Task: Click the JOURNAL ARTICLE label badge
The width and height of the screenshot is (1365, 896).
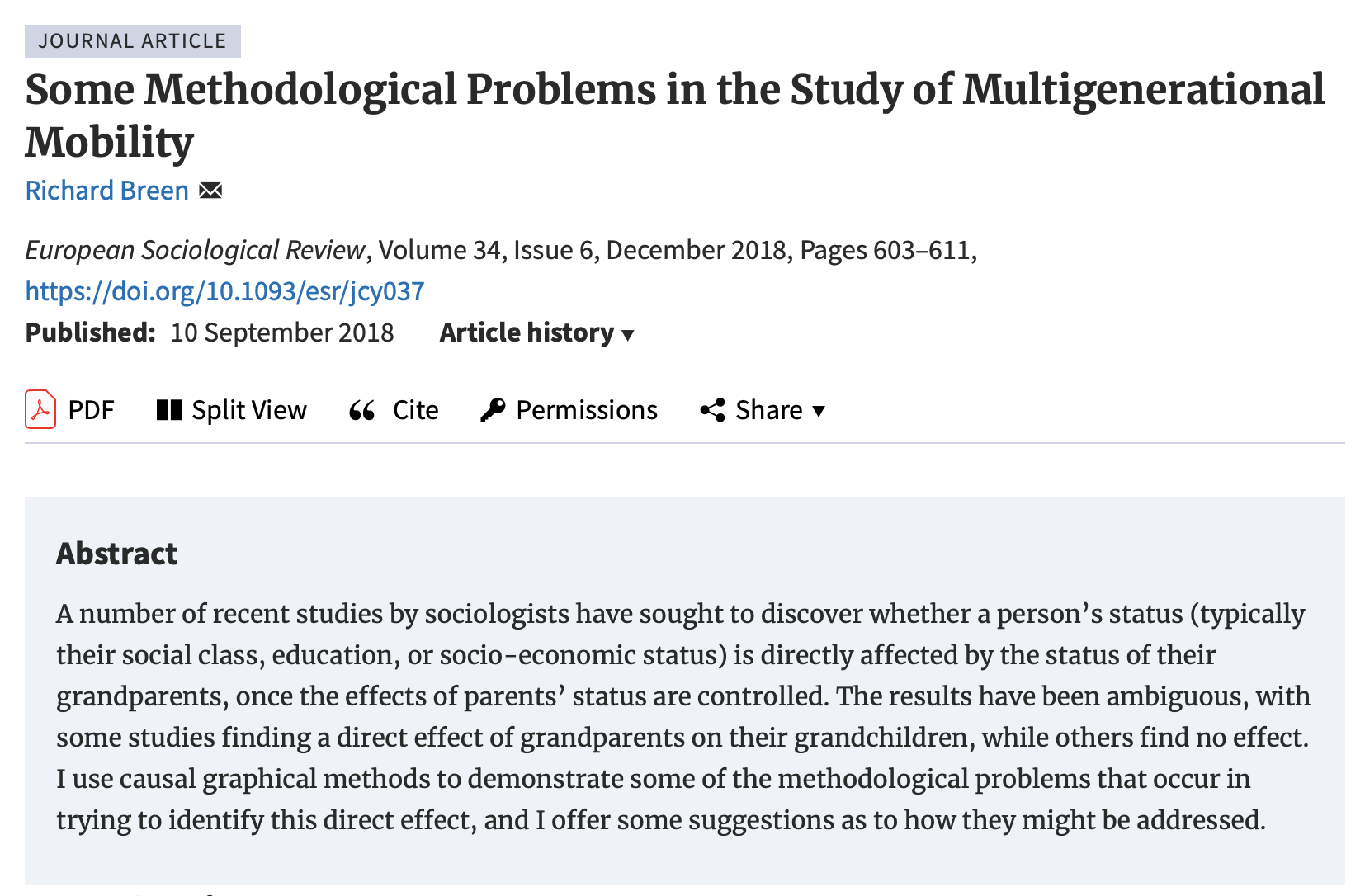Action: coord(132,41)
